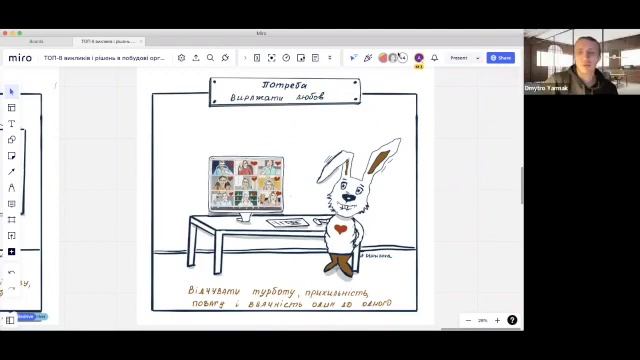This screenshot has width=640, height=360.
Task: Select the Connection line arrow tool
Action: pos(11,171)
